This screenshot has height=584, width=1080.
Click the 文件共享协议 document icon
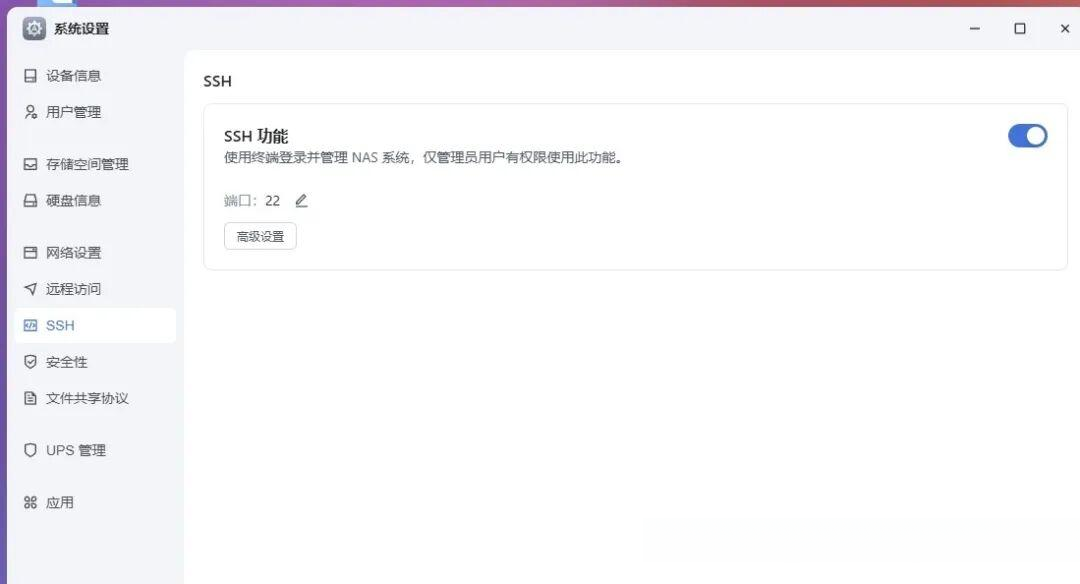[30, 398]
